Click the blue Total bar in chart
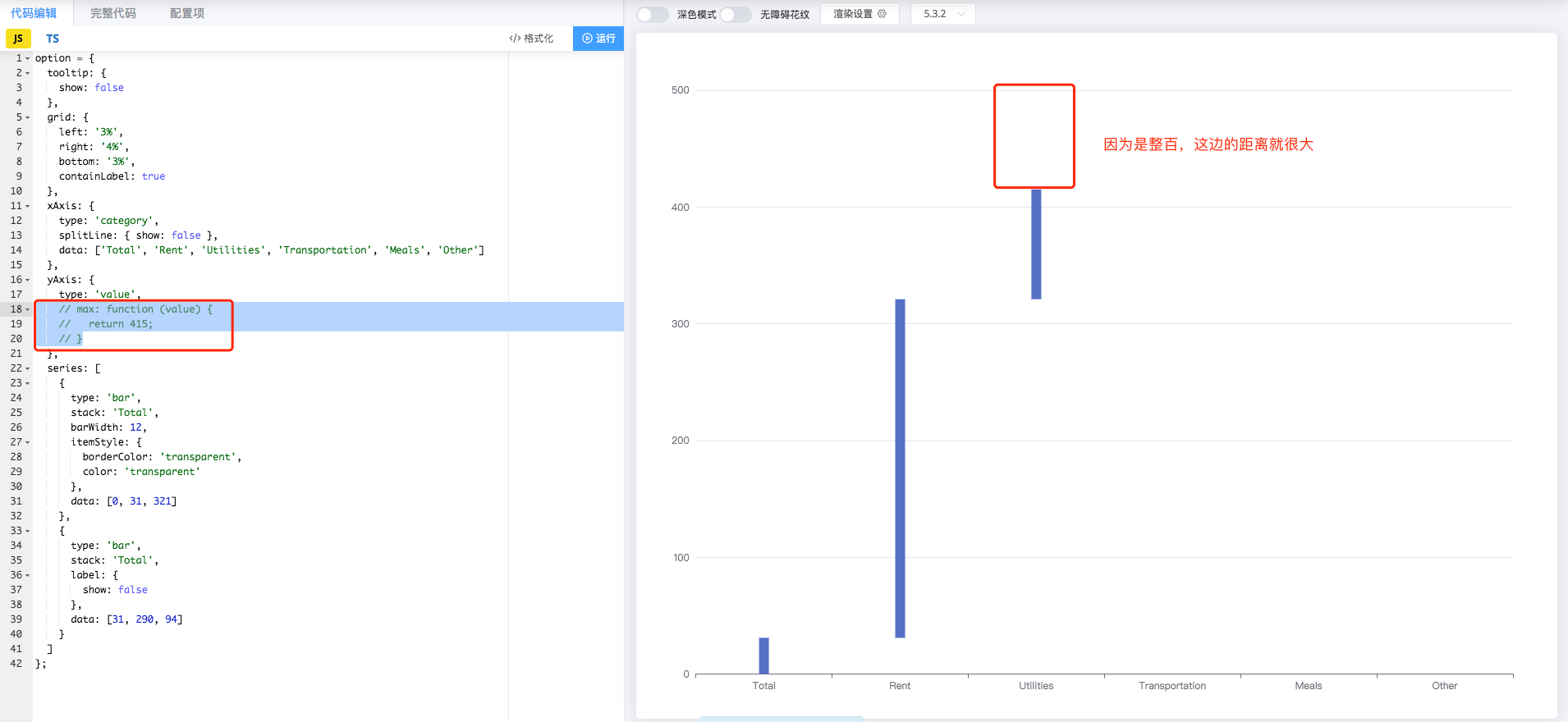Screen dimensions: 1568x722 click(763, 656)
